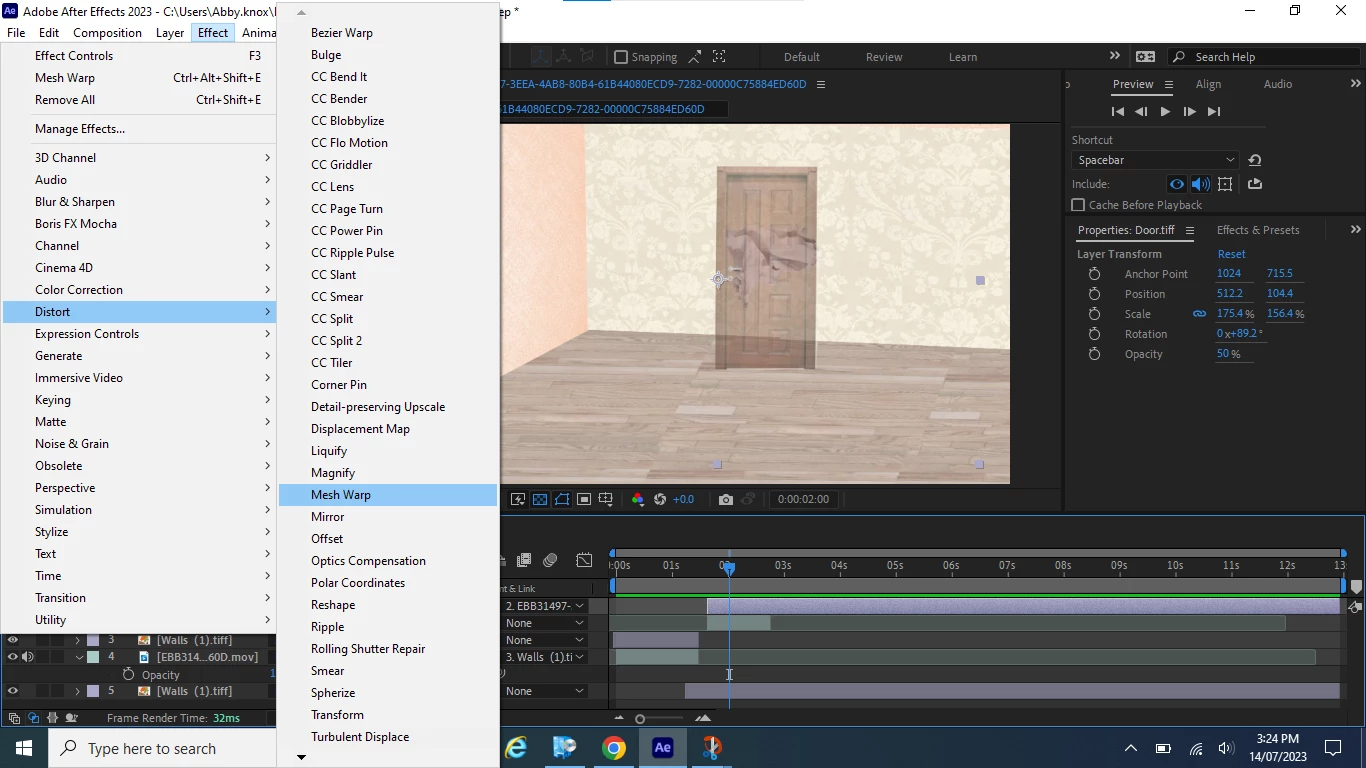Screen dimensions: 1366x768
Task: Open the Preview panel menu icon
Action: click(x=1169, y=85)
